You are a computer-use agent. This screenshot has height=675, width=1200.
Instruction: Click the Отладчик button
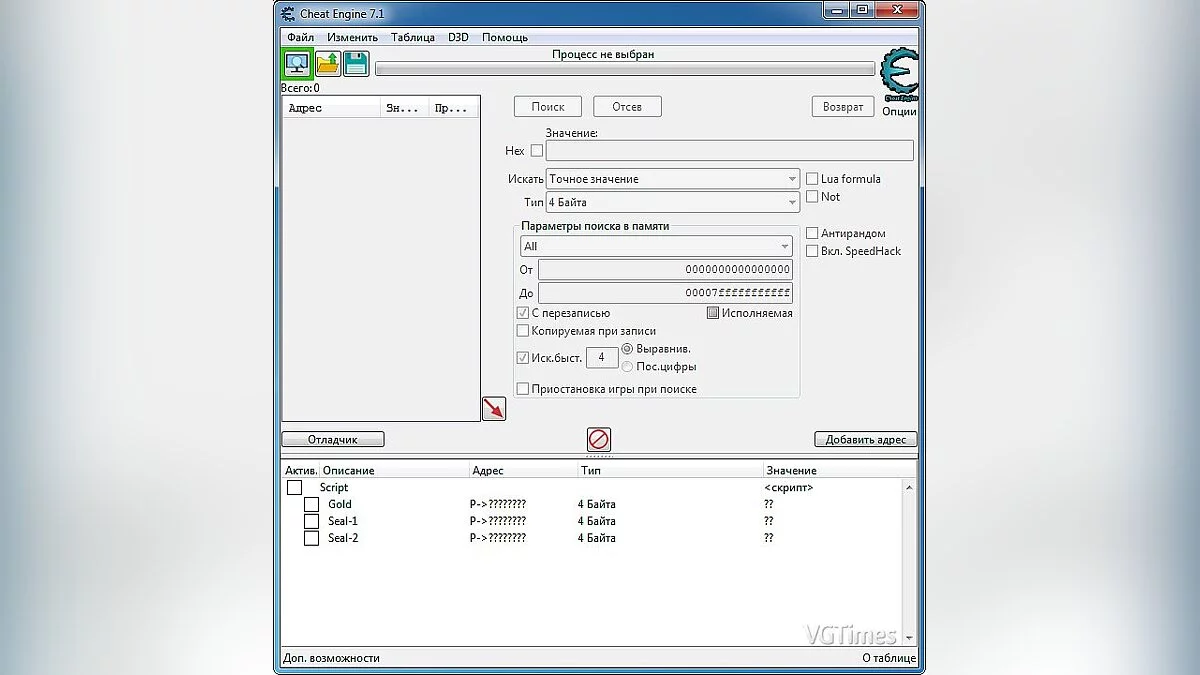click(x=333, y=439)
